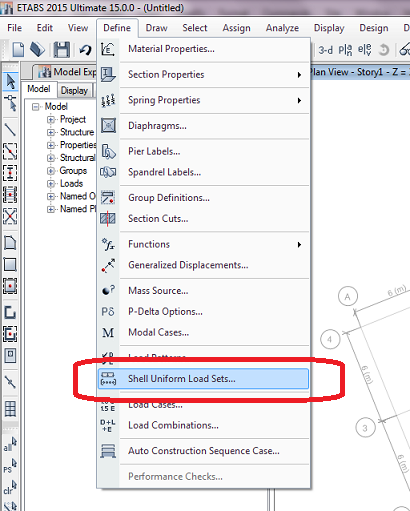Set Plan view toolbar button
Viewport: 410px width, 511px height.
pyautogui.click(x=345, y=50)
